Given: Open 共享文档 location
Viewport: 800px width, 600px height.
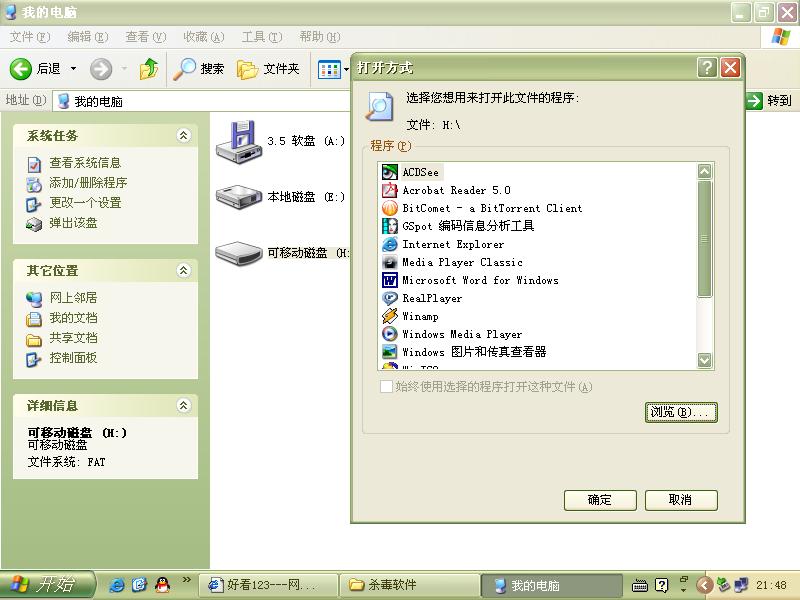Looking at the screenshot, I should (62, 338).
